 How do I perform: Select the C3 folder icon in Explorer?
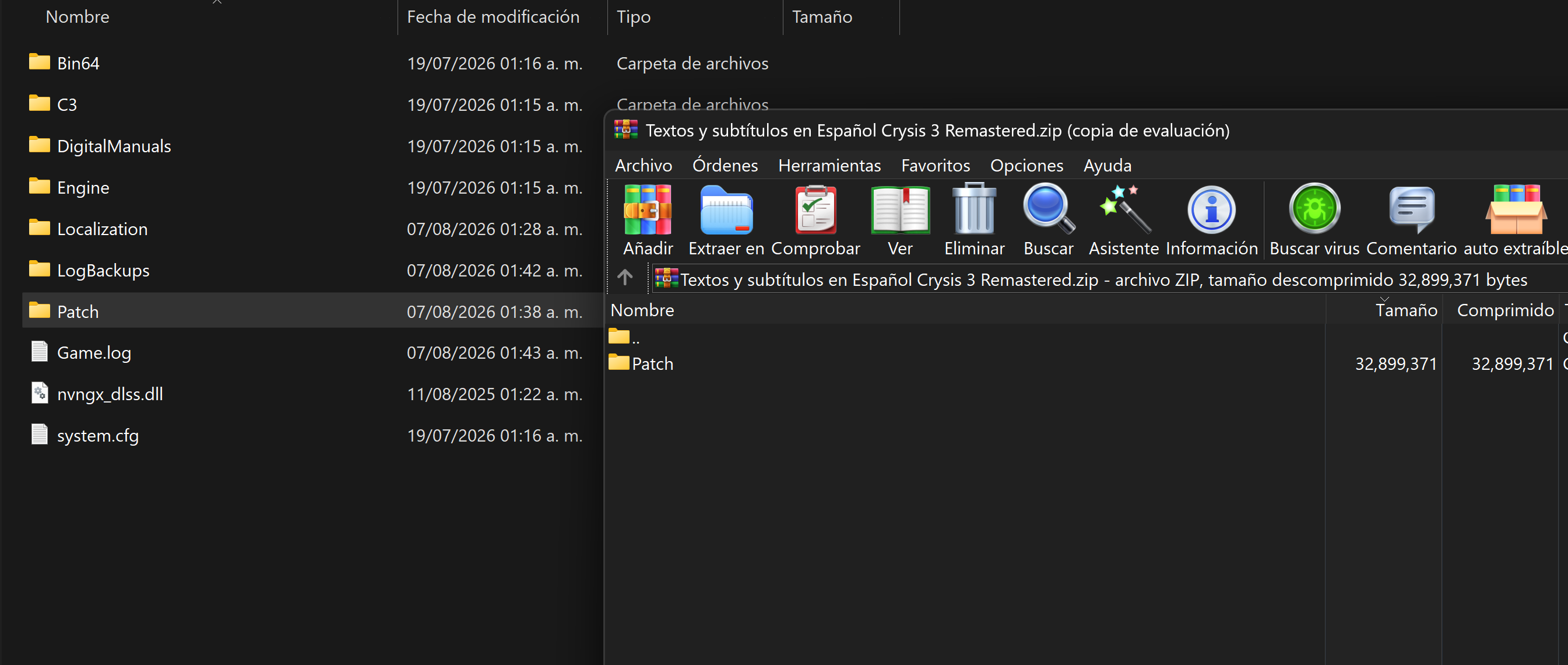(x=40, y=103)
